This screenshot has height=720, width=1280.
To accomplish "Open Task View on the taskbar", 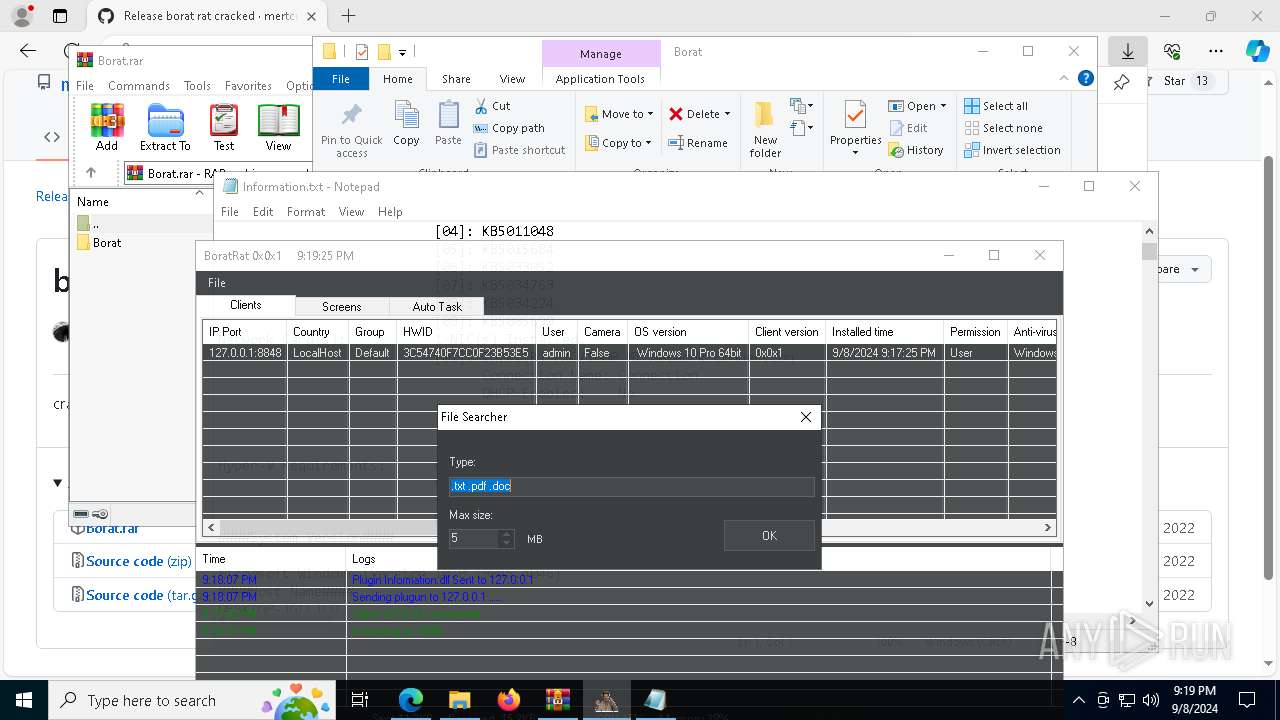I will pos(361,700).
